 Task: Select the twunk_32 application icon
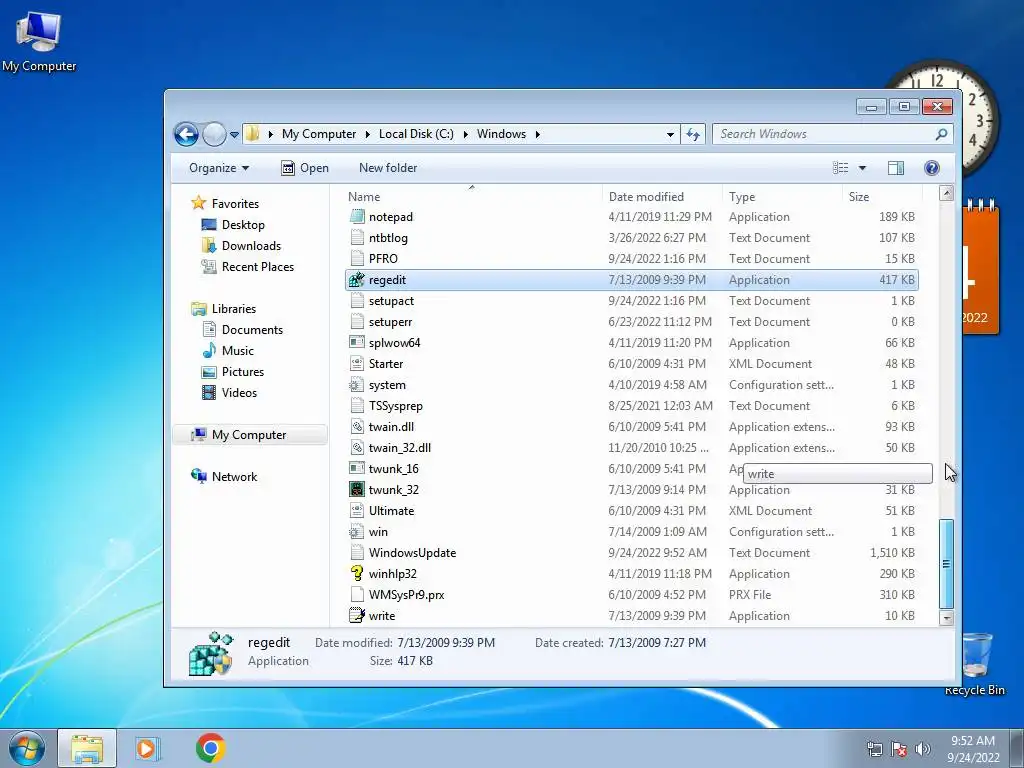(x=357, y=490)
